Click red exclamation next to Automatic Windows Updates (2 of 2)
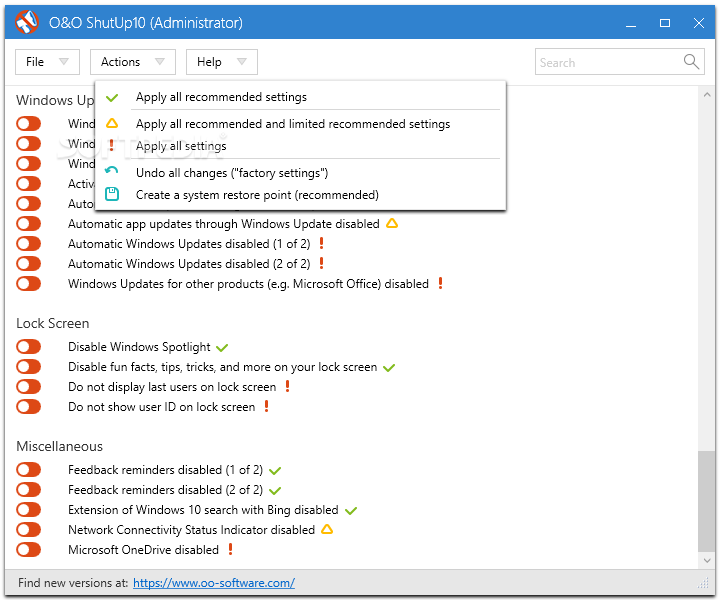Viewport: 720px width, 600px height. [x=321, y=263]
